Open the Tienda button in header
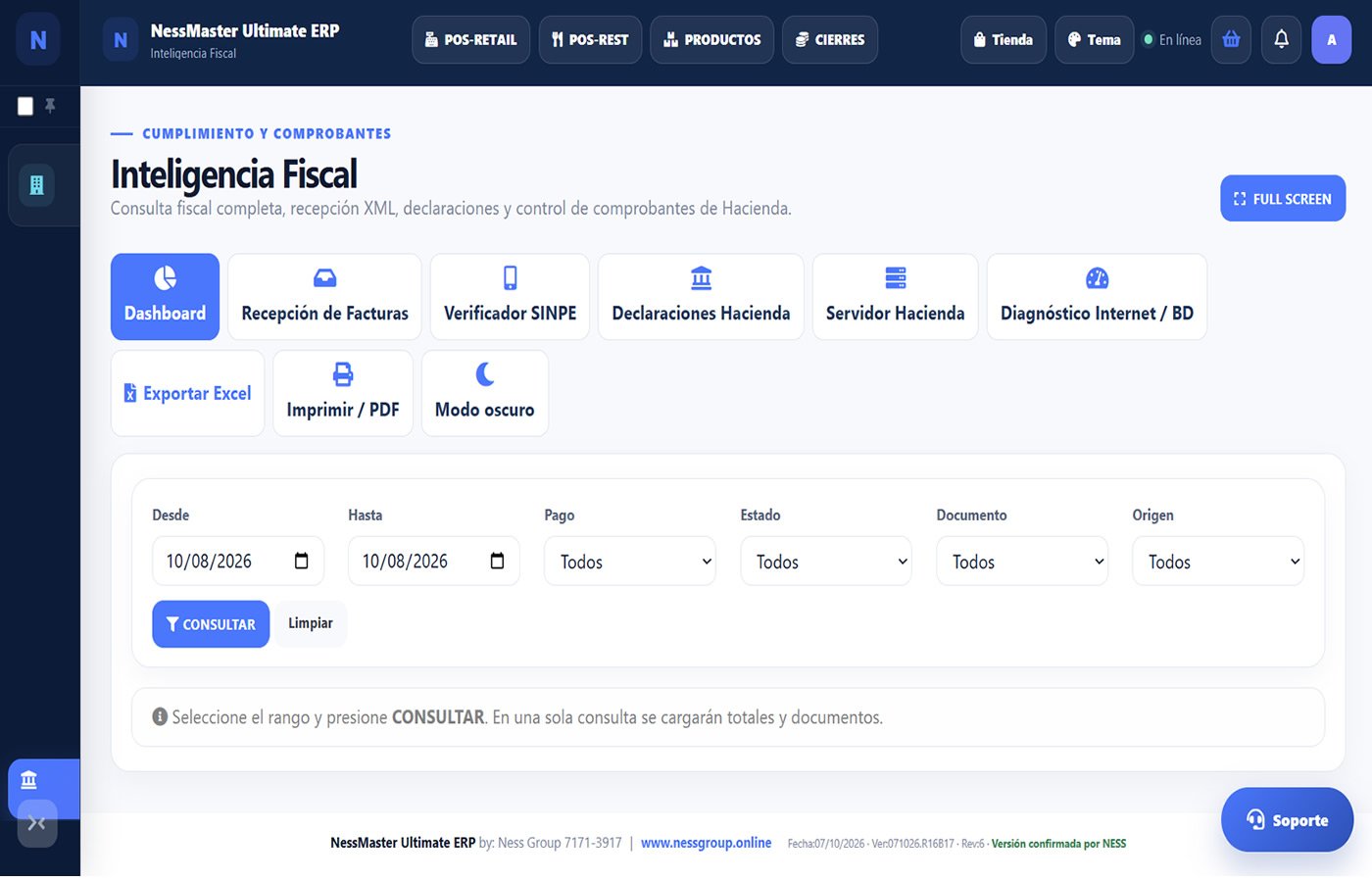The image size is (1372, 882). [x=1004, y=40]
